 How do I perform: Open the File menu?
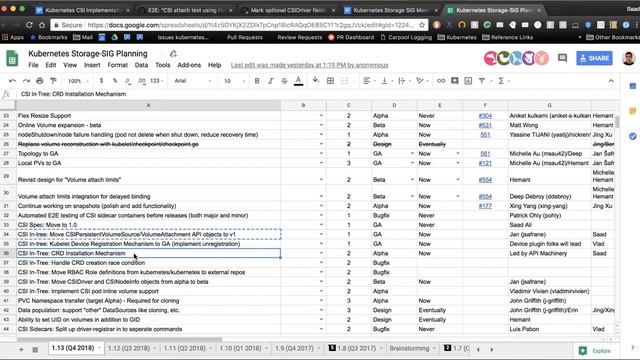(x=33, y=65)
